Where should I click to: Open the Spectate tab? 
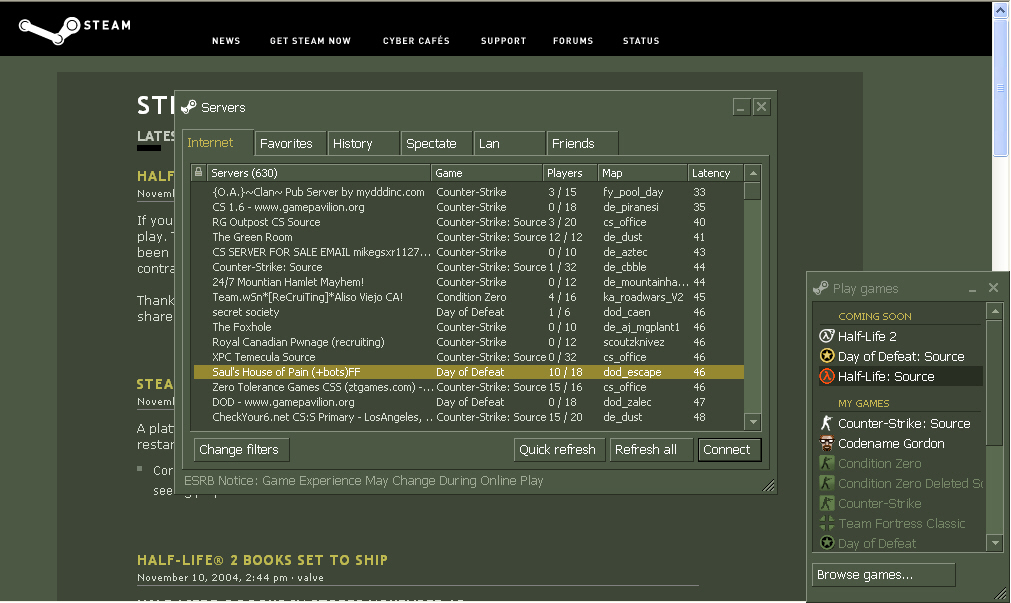tap(431, 144)
